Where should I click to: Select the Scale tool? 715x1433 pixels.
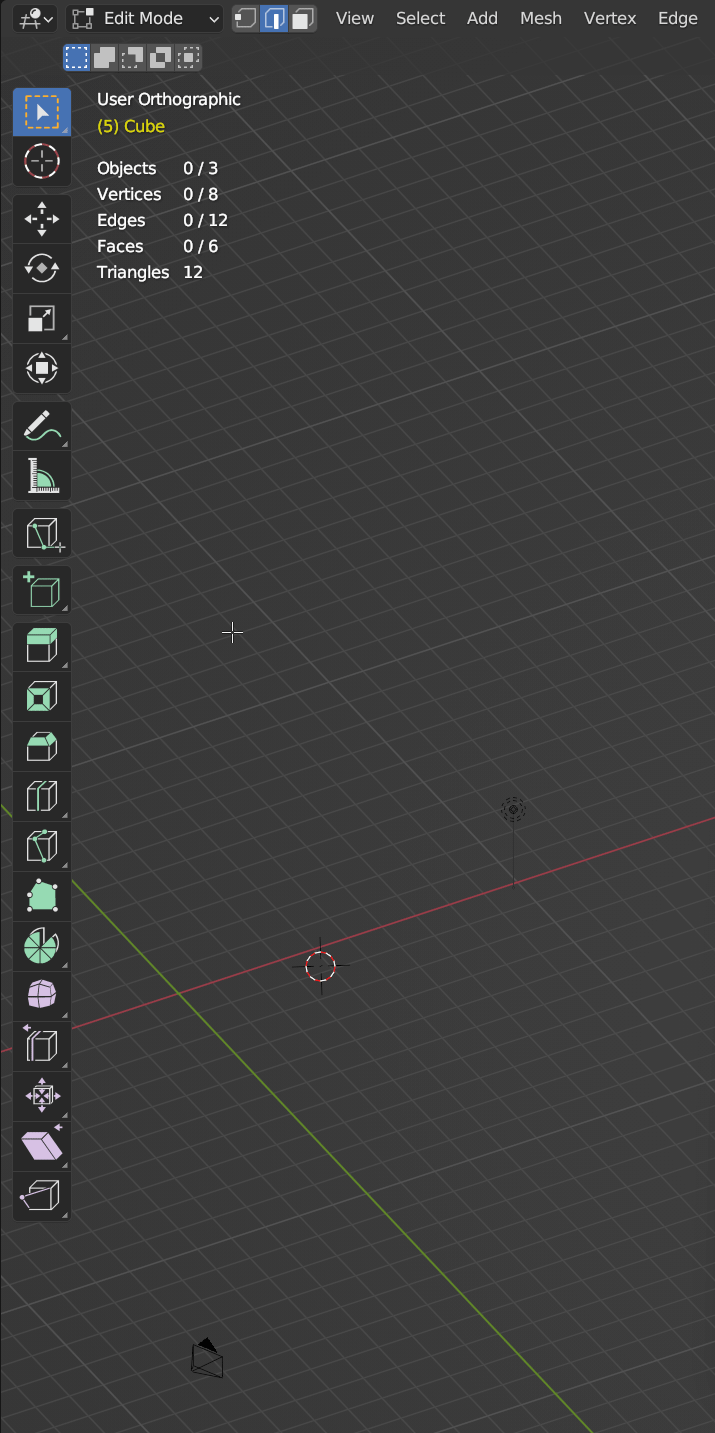(42, 318)
